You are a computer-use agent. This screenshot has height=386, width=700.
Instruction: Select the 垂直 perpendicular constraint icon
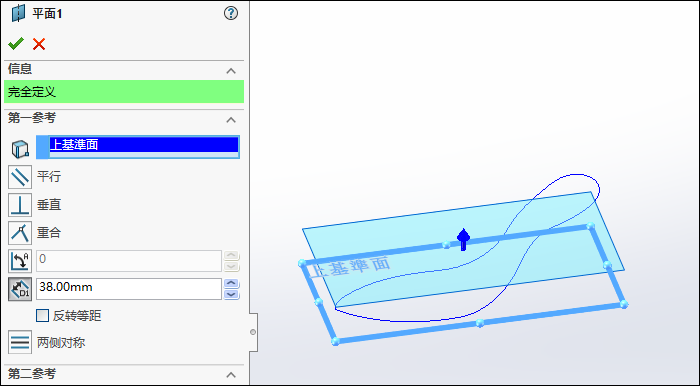(20, 205)
